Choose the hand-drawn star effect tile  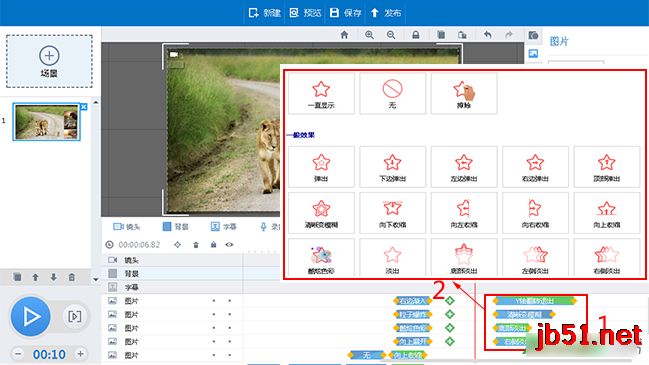(x=464, y=94)
